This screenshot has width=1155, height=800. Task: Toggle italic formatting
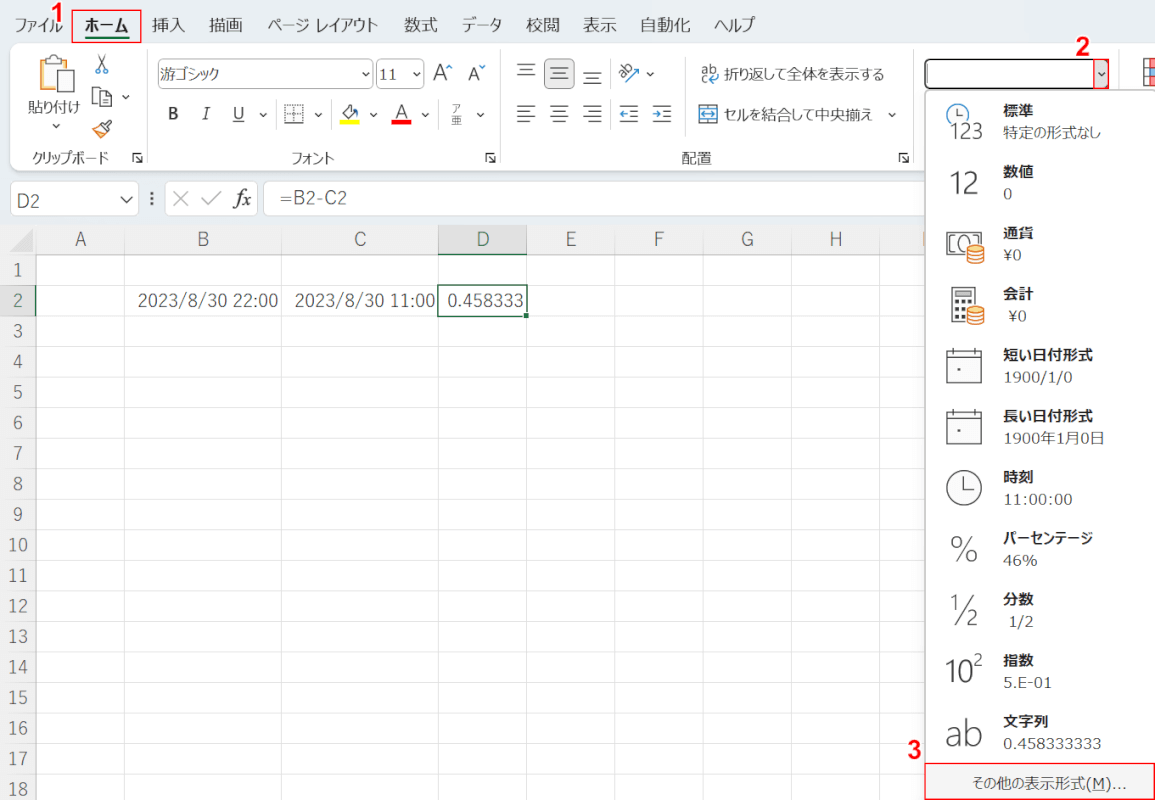click(x=205, y=114)
